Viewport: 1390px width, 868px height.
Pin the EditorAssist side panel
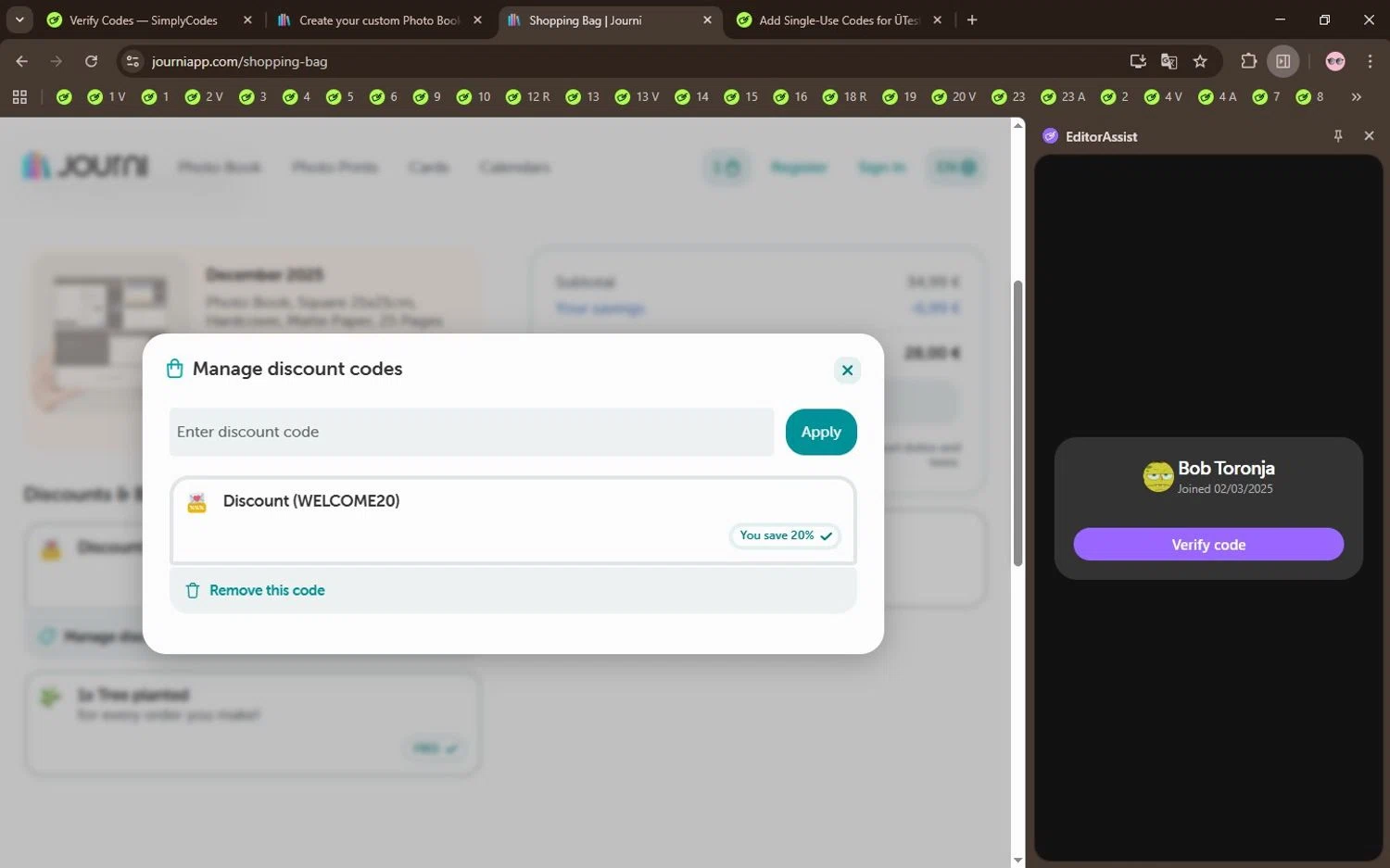pyautogui.click(x=1337, y=136)
